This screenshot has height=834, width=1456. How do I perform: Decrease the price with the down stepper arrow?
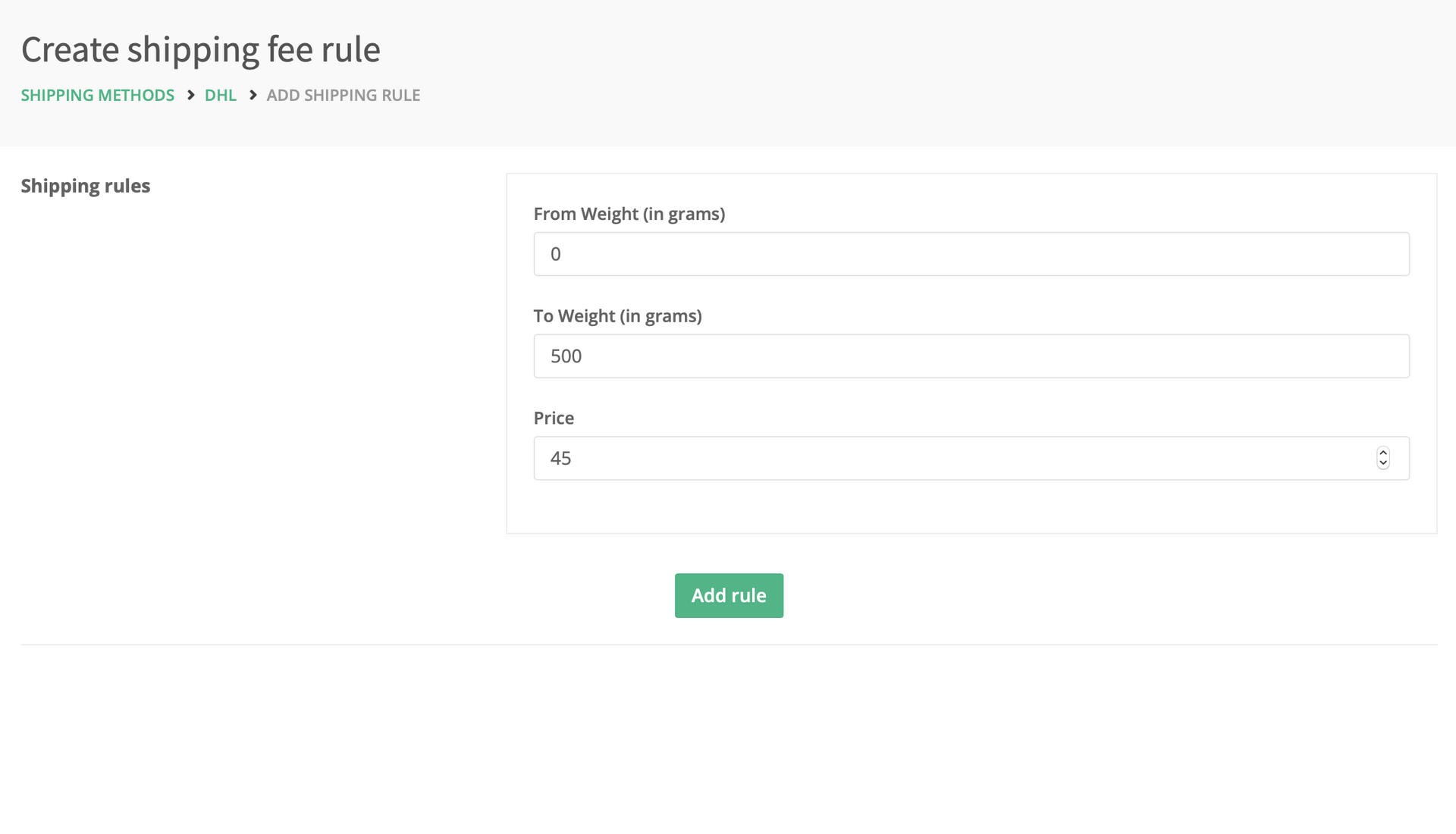pos(1383,463)
